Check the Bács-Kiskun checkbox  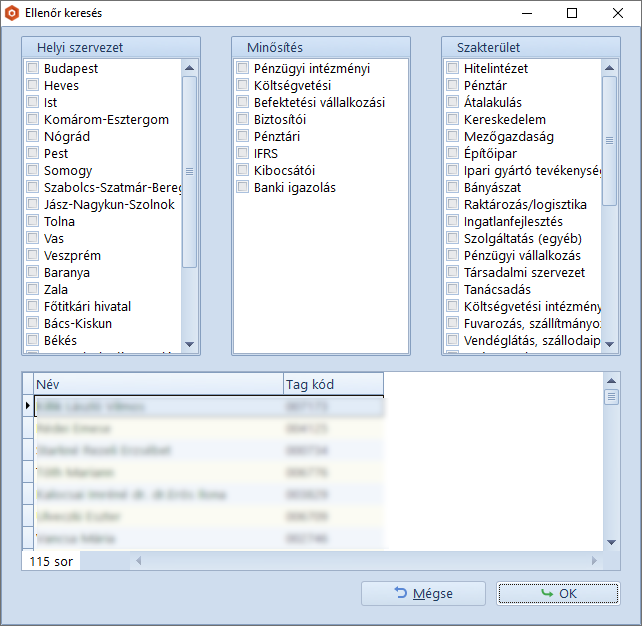(x=33, y=324)
